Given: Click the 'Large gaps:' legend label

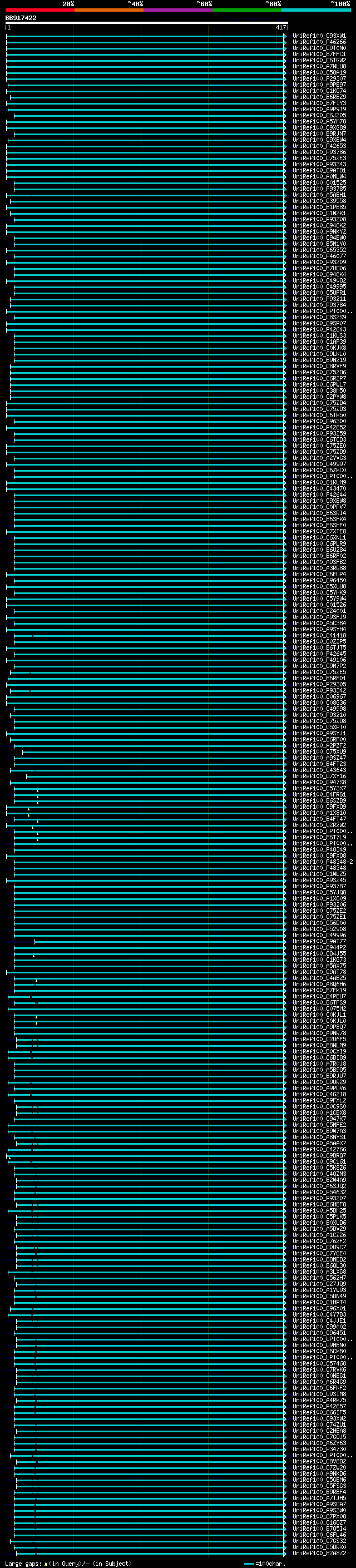Looking at the screenshot, I should tap(23, 1563).
